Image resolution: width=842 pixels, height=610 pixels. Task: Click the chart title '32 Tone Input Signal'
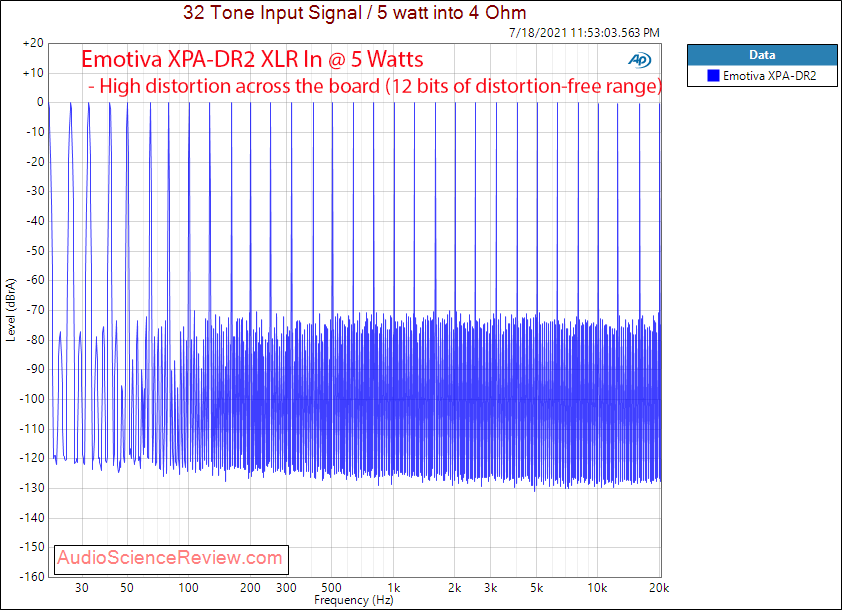point(272,12)
